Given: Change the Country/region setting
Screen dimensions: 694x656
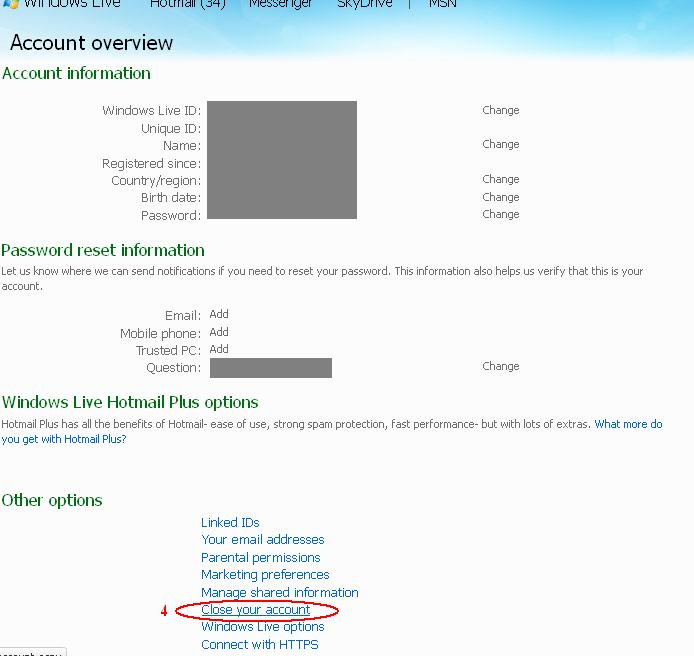Looking at the screenshot, I should (501, 179).
